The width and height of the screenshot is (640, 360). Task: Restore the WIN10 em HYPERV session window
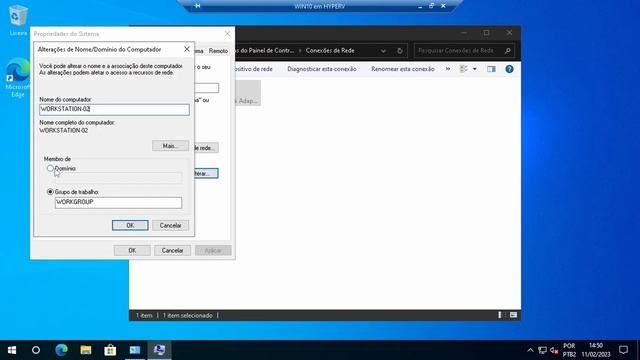[x=431, y=6]
